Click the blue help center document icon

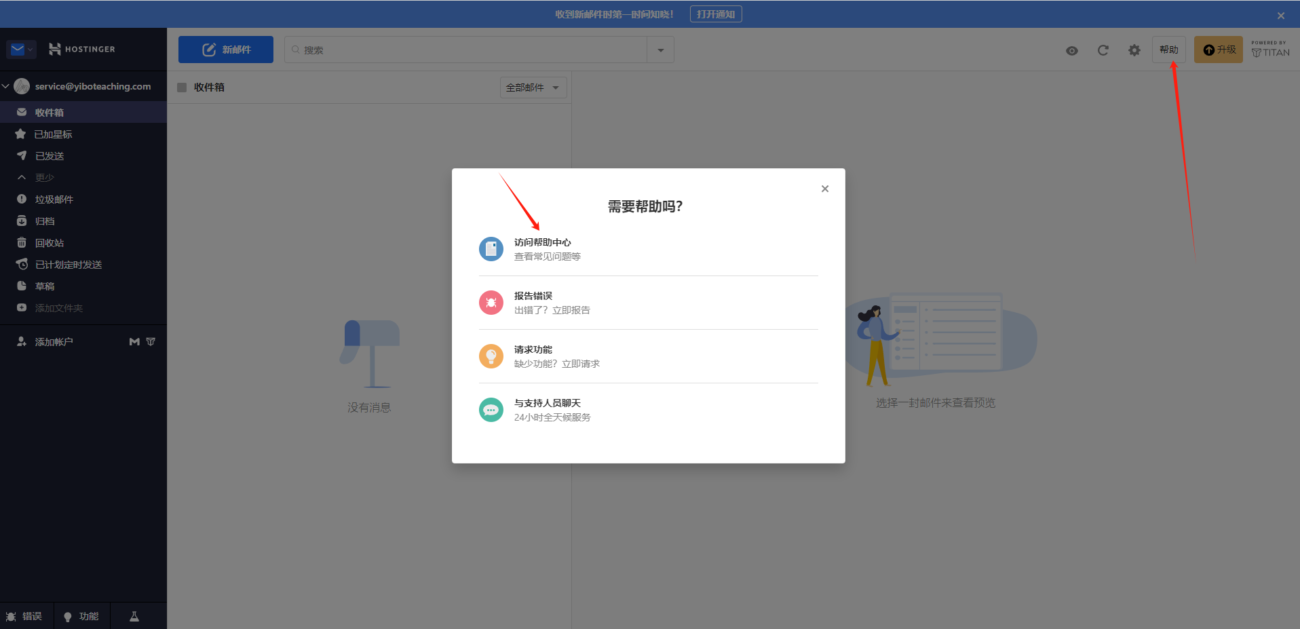[491, 249]
